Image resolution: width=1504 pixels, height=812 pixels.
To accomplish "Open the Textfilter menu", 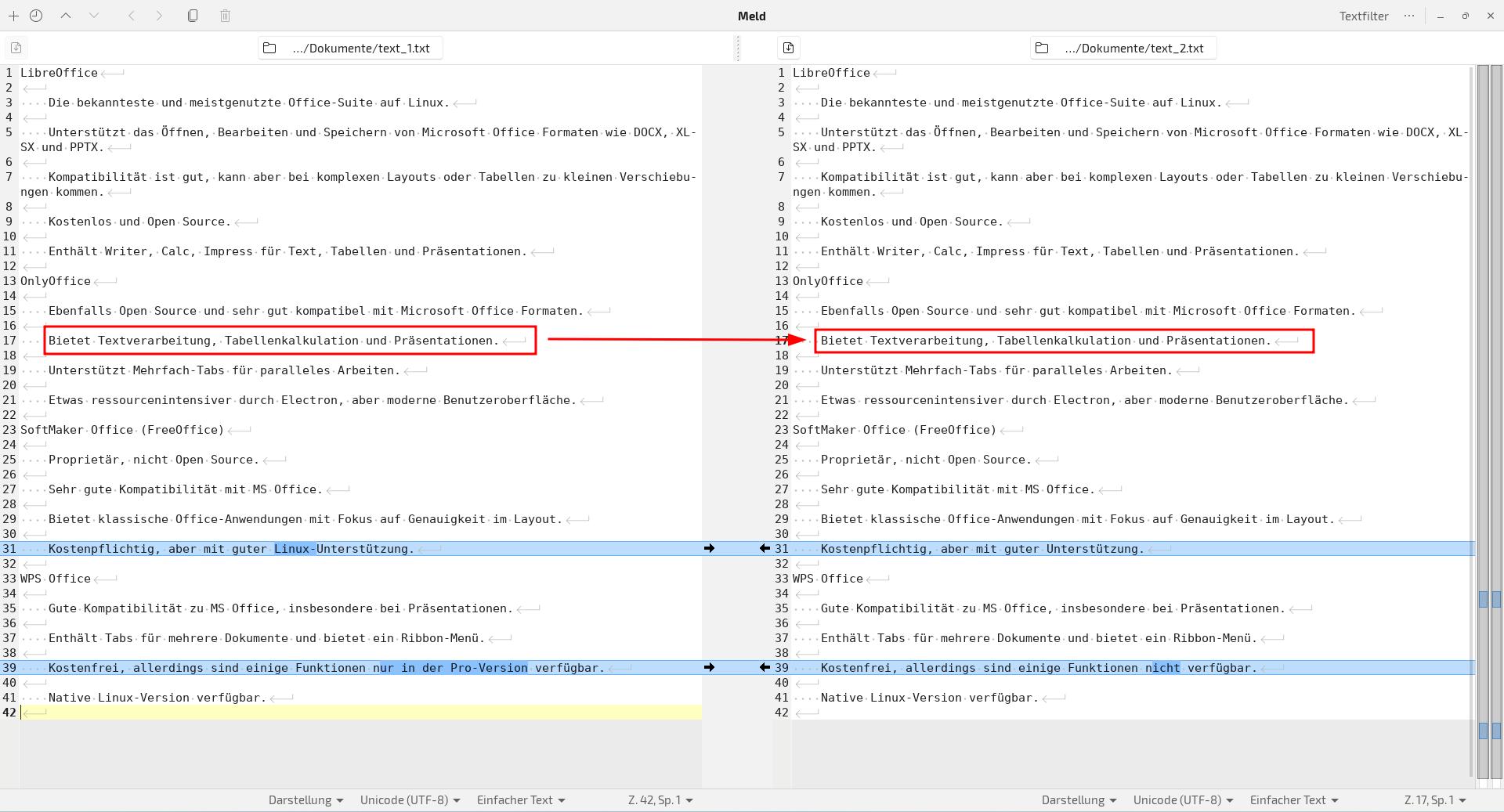I will tap(1363, 16).
